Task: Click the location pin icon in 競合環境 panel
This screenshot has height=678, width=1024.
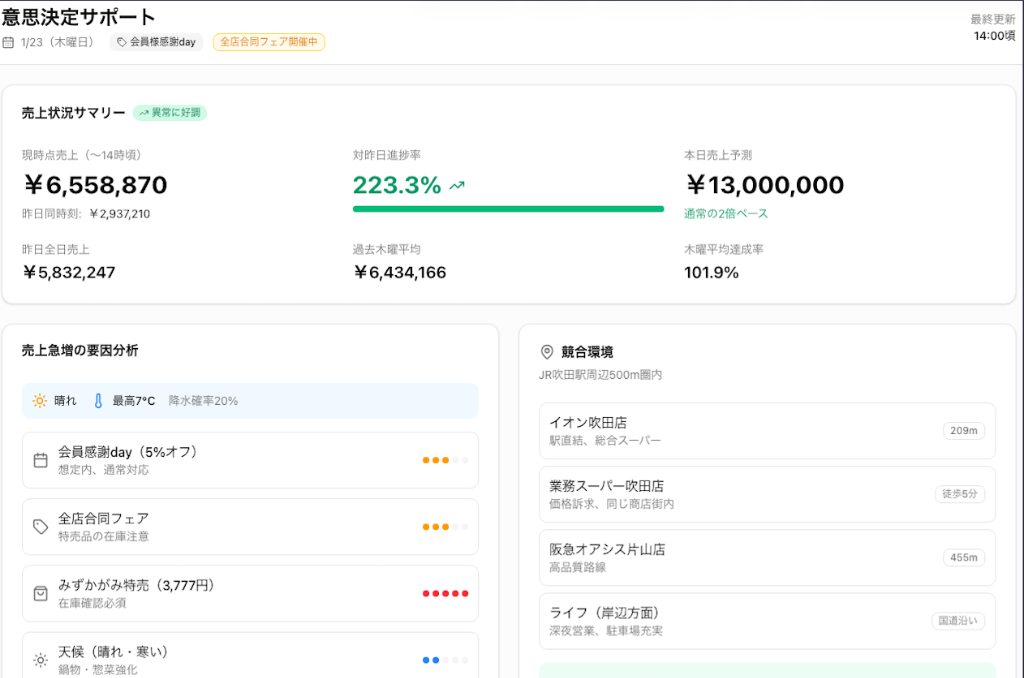Action: (x=545, y=352)
